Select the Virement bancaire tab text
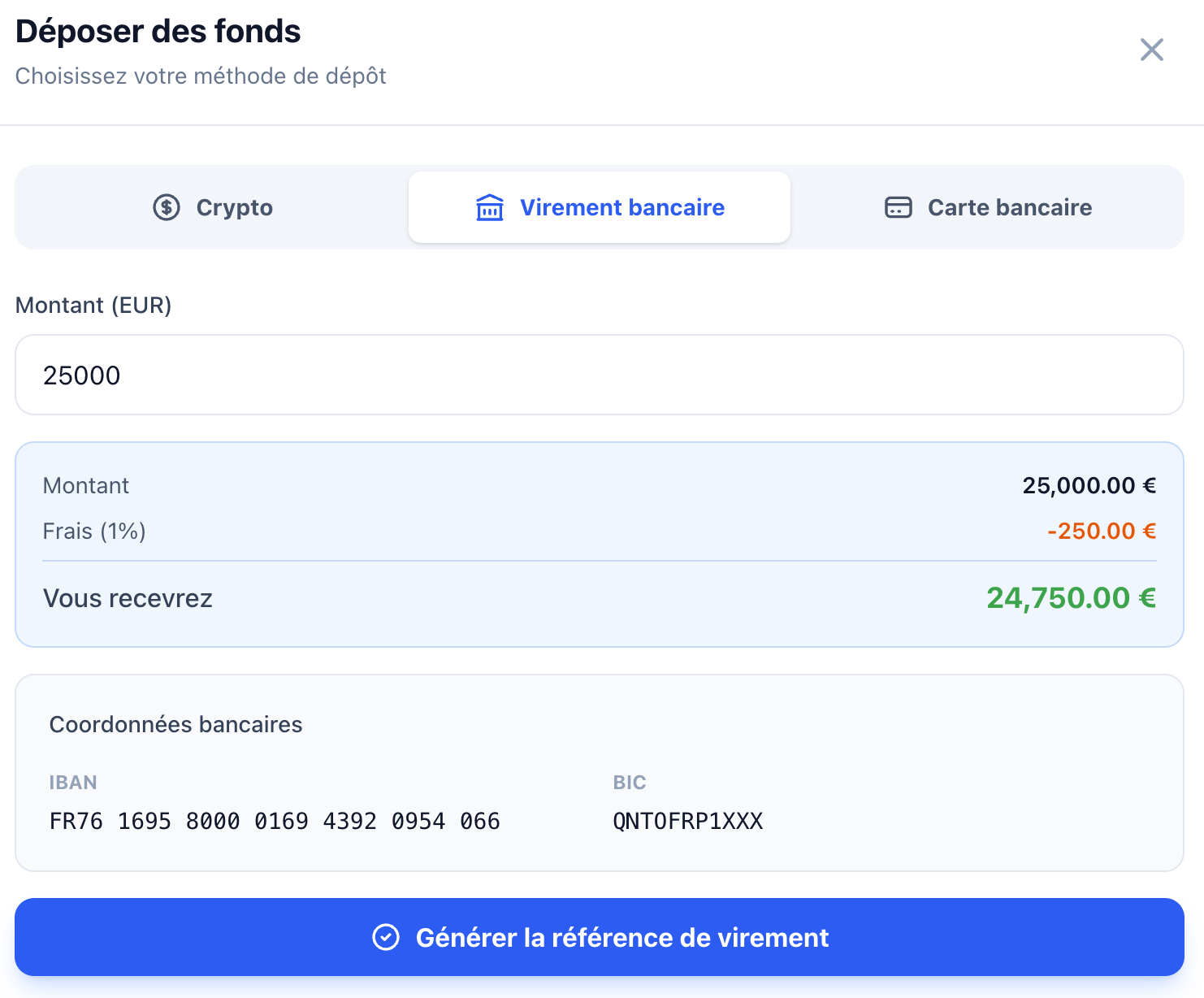This screenshot has width=1204, height=998. click(x=621, y=207)
